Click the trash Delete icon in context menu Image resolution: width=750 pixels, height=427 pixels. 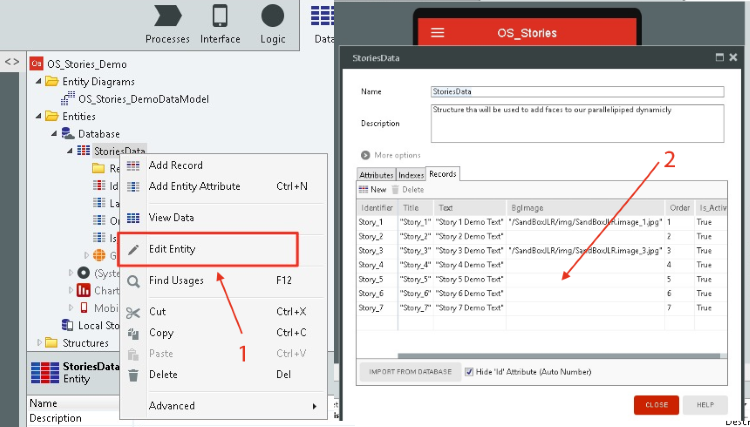133,375
